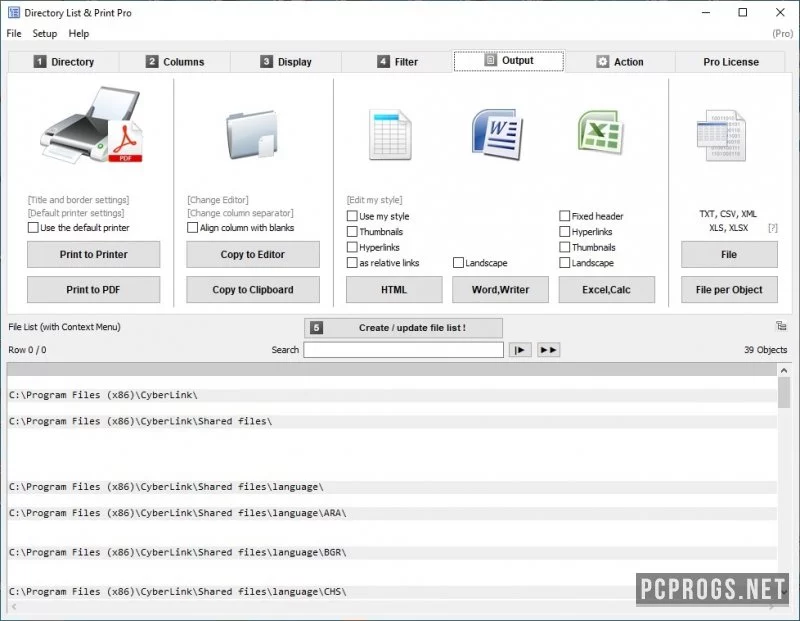This screenshot has width=800, height=621.
Task: Click the File export button
Action: tap(729, 255)
